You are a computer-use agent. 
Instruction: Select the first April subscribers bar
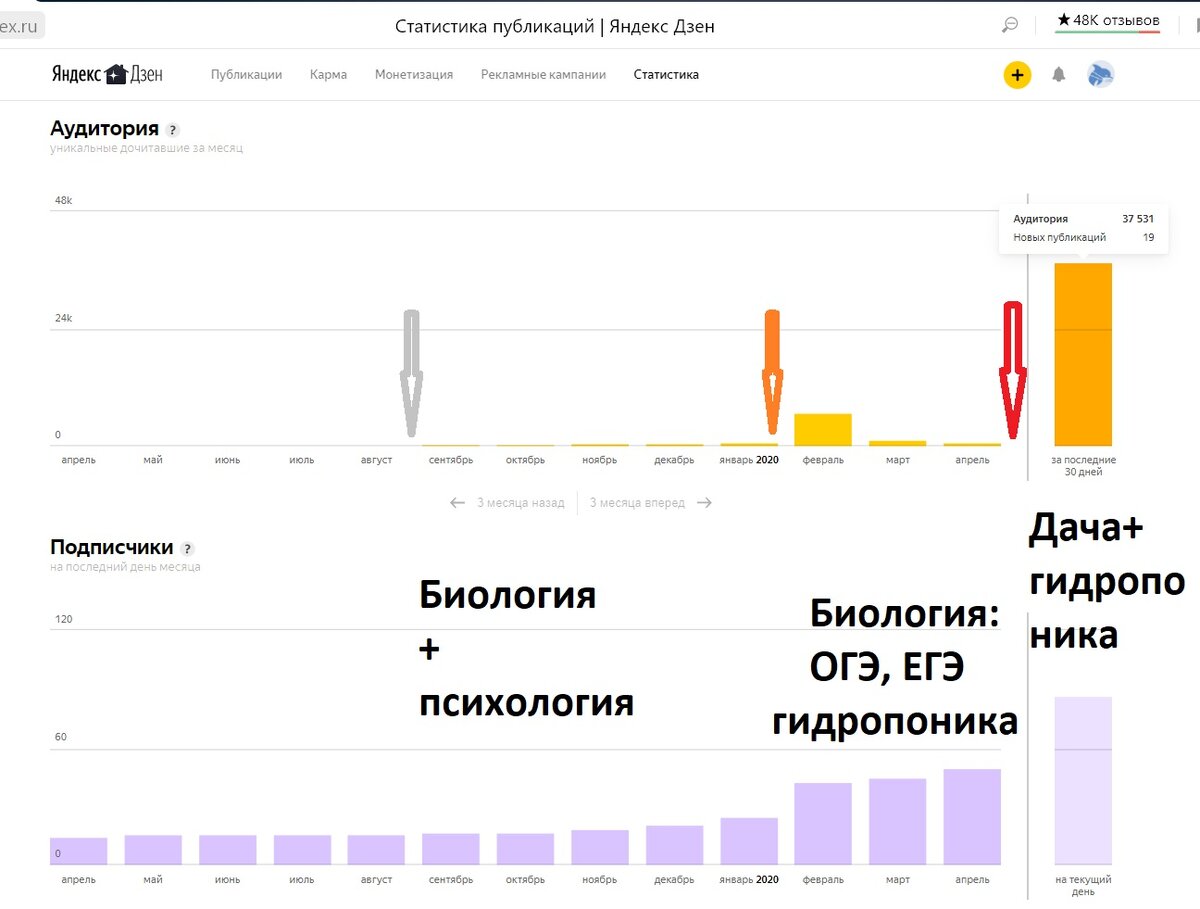78,851
